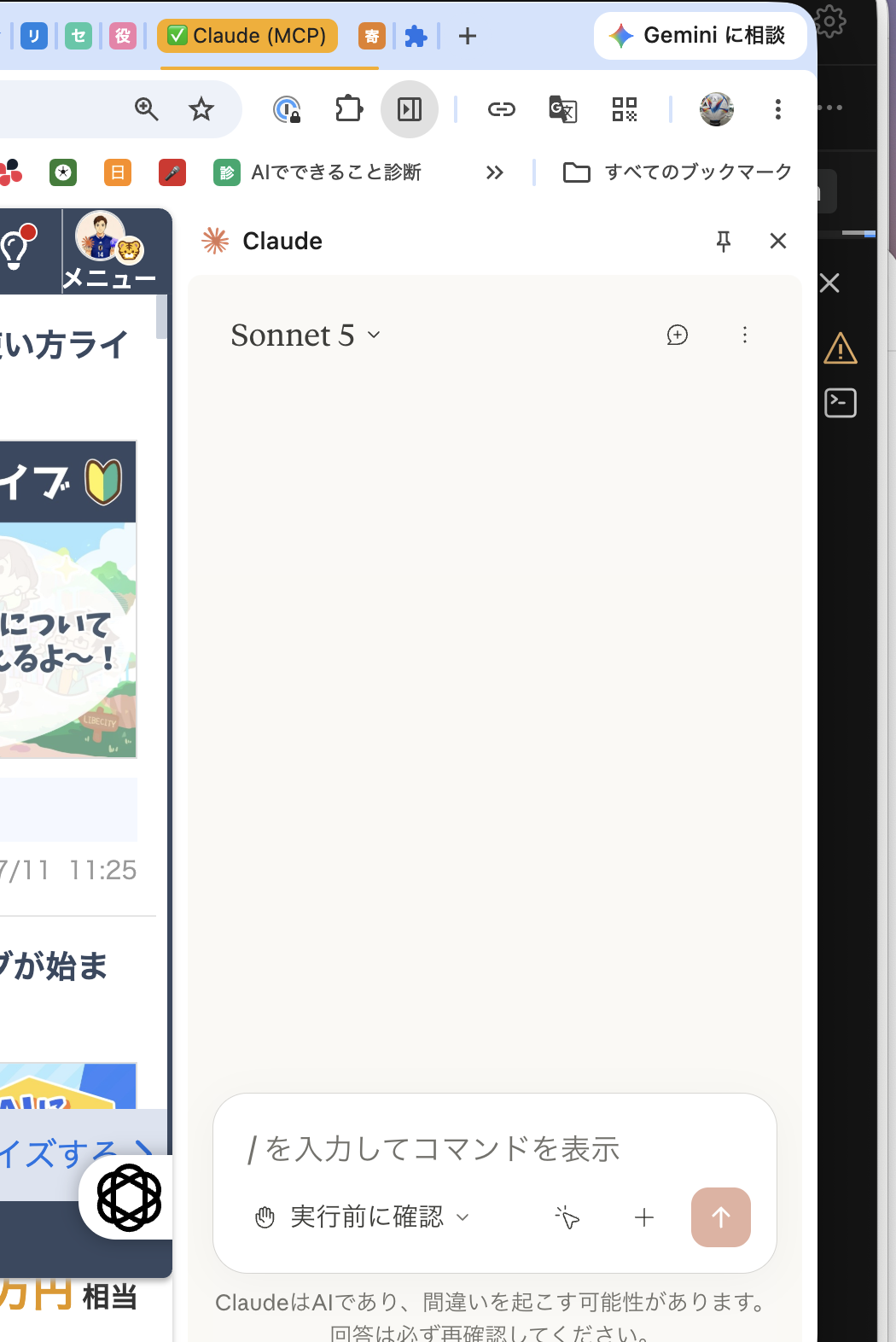Viewport: 896px width, 1342px height.
Task: Open the Claude (MCP) browser tab
Action: [x=247, y=36]
